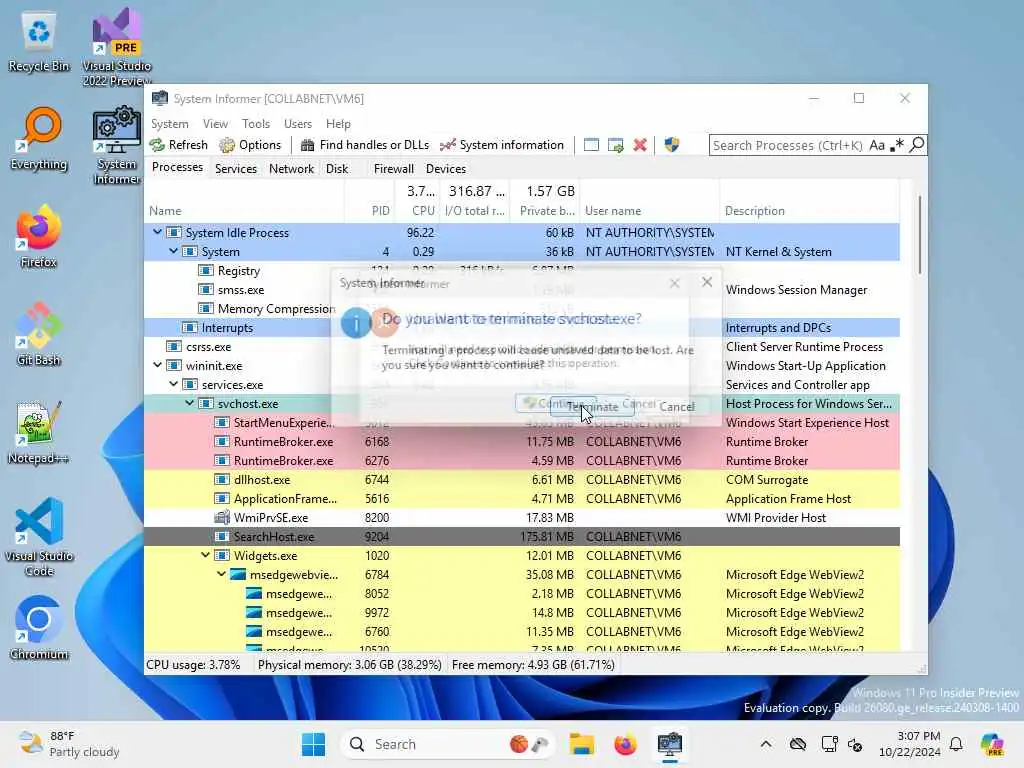The width and height of the screenshot is (1024, 768).
Task: Click Physical memory status bar entry
Action: click(349, 665)
